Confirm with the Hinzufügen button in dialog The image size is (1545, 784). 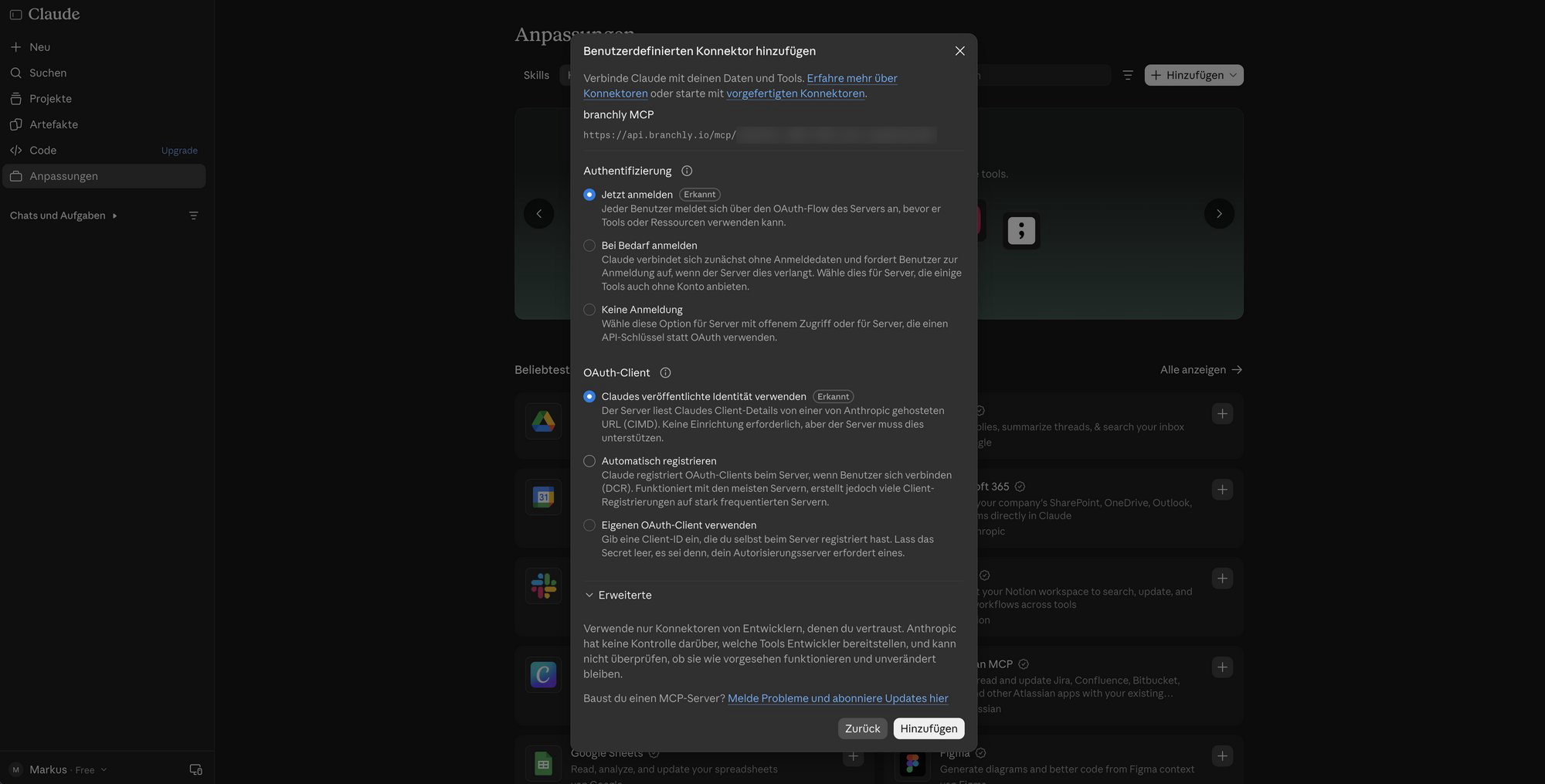click(x=928, y=728)
